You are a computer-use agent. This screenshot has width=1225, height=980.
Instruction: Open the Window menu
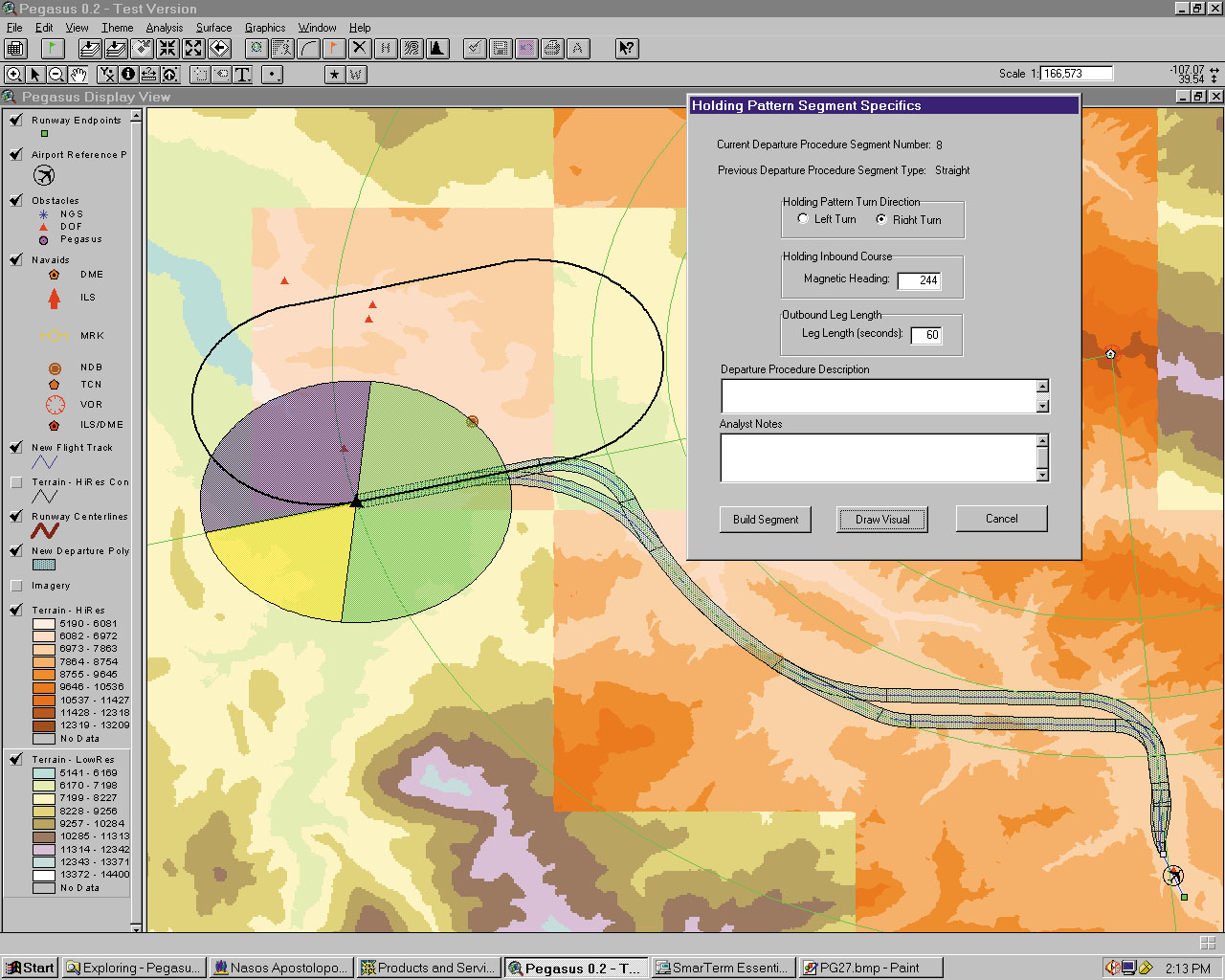click(317, 28)
